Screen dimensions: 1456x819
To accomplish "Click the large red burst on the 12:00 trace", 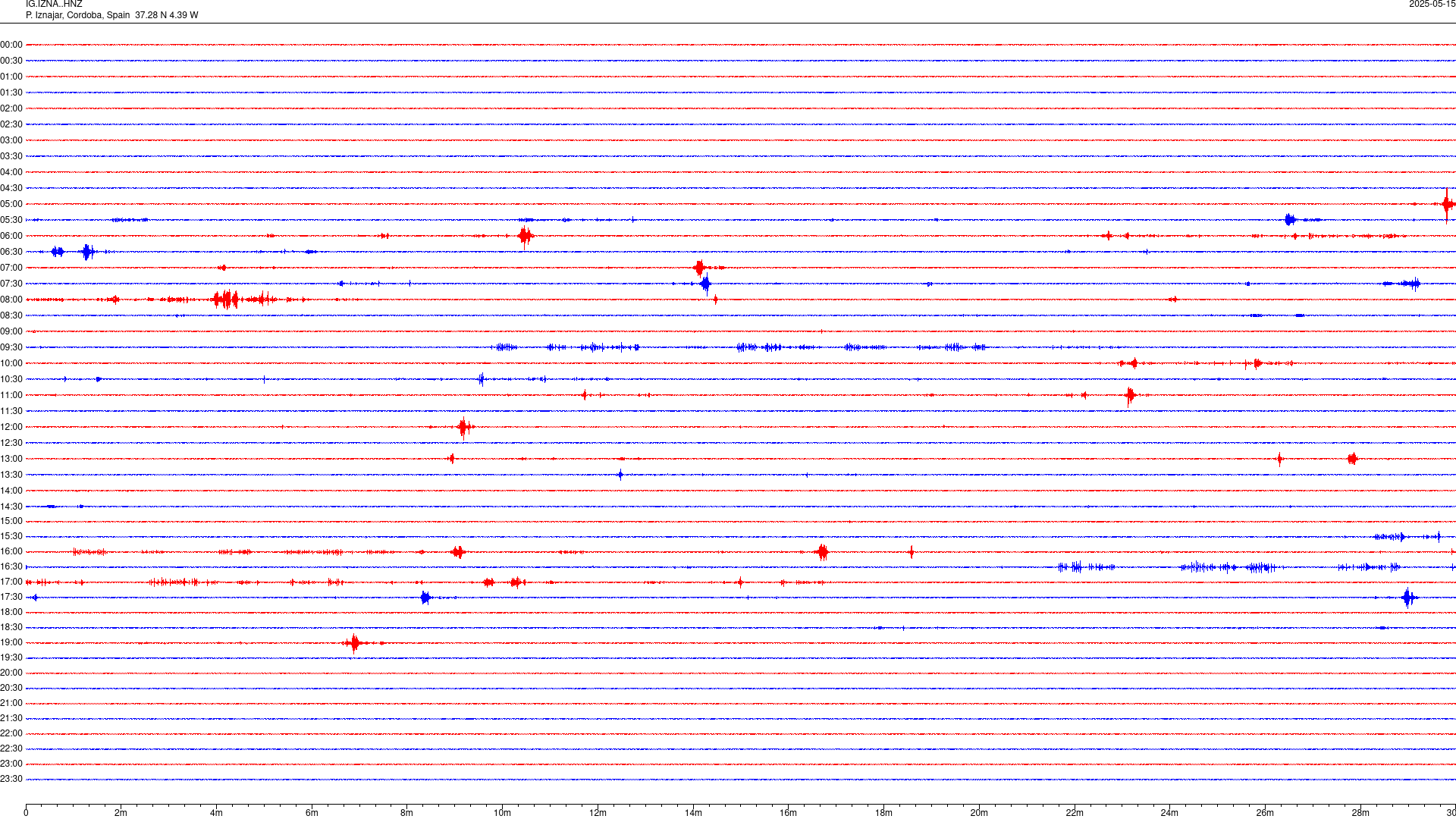I will click(464, 428).
